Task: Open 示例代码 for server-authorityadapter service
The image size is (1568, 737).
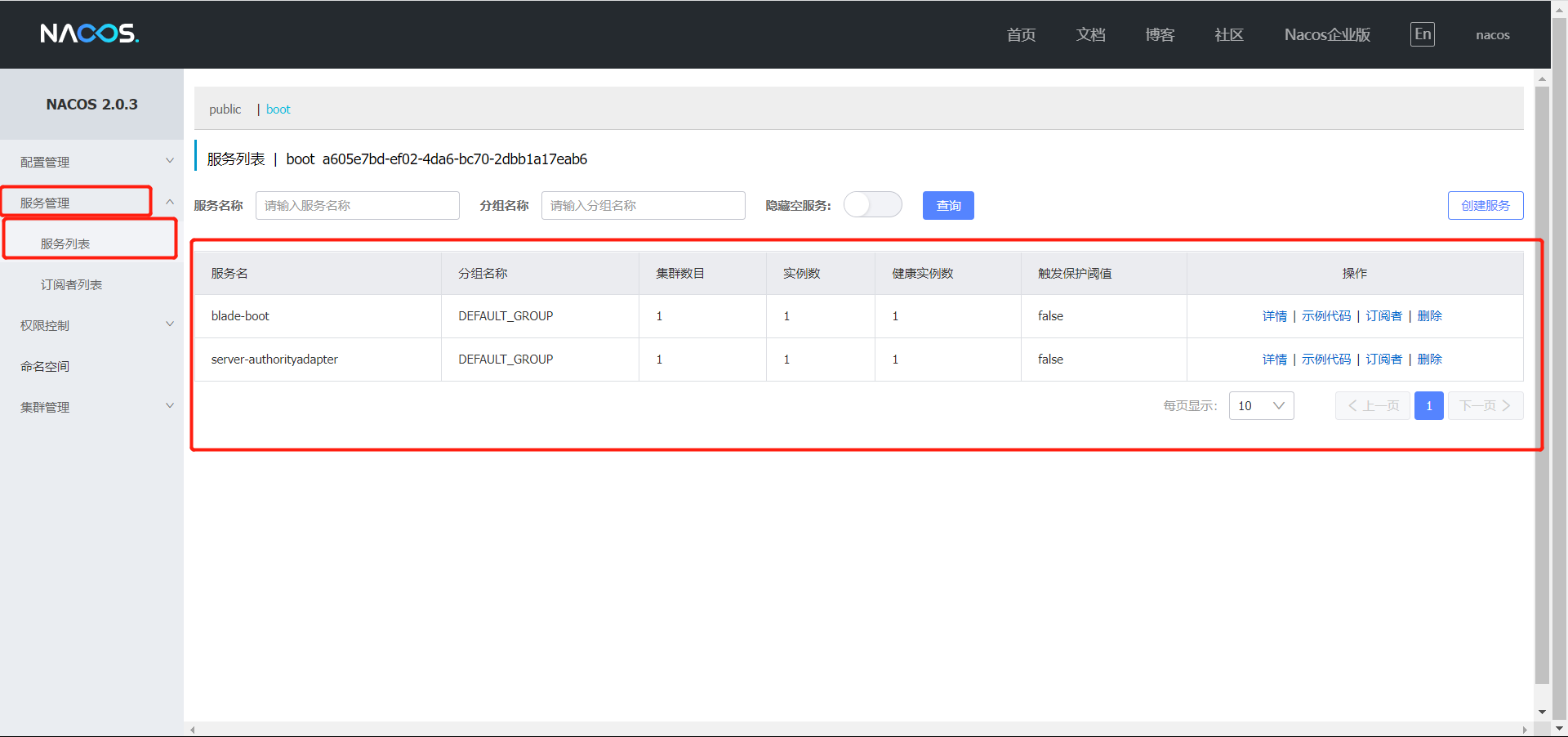Action: 1326,359
